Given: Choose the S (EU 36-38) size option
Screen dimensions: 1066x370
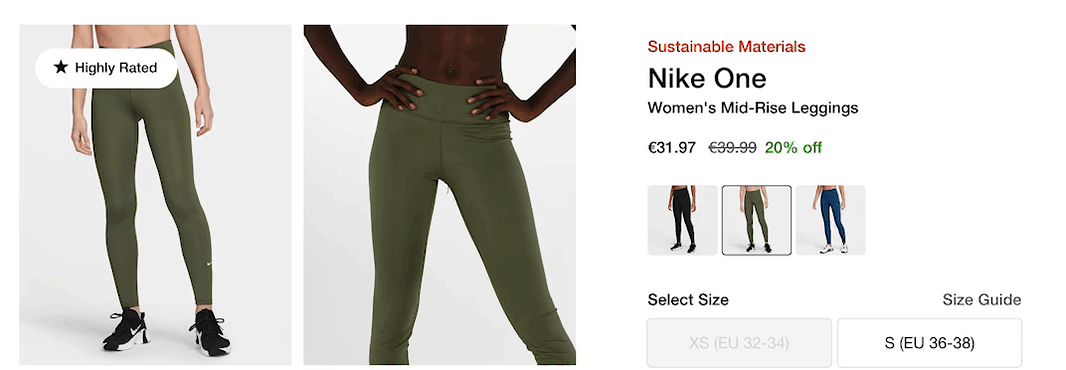Looking at the screenshot, I should (x=929, y=343).
